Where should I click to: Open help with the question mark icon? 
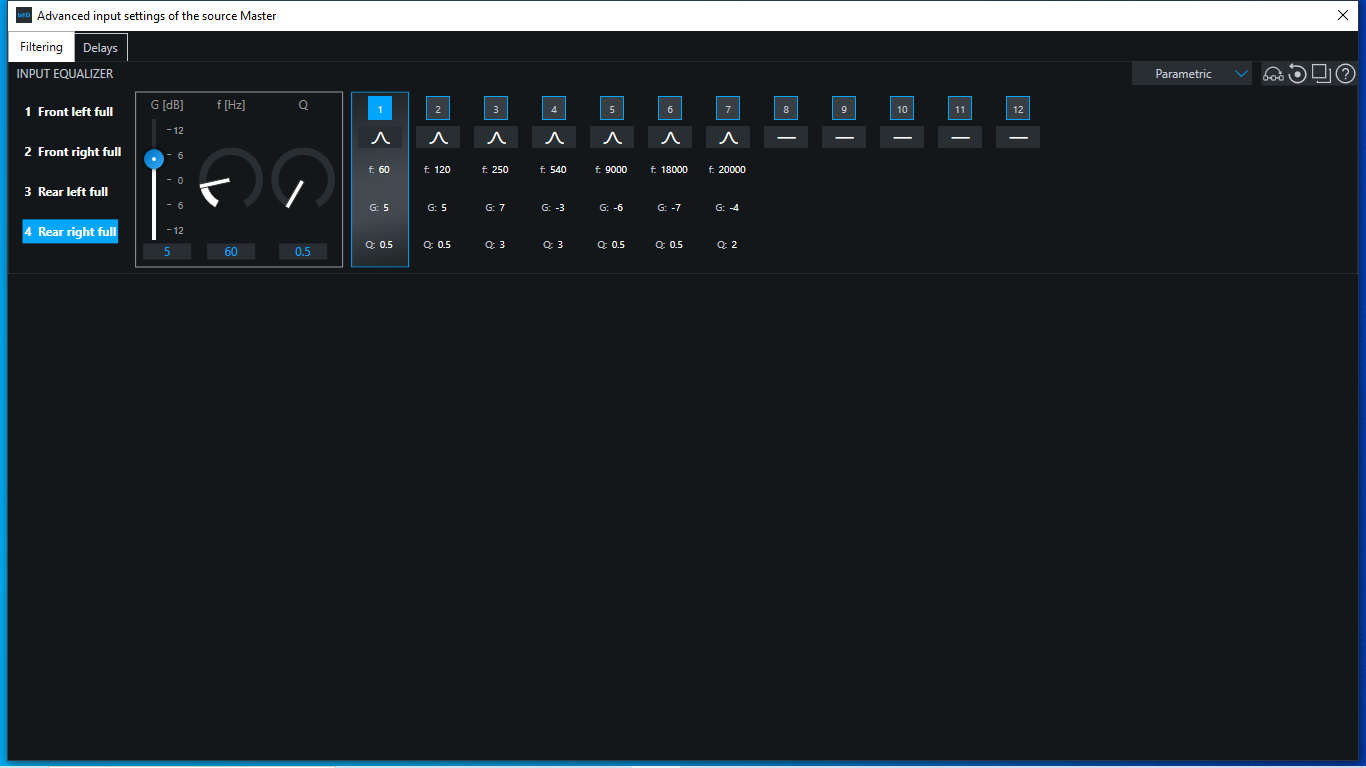(1345, 74)
